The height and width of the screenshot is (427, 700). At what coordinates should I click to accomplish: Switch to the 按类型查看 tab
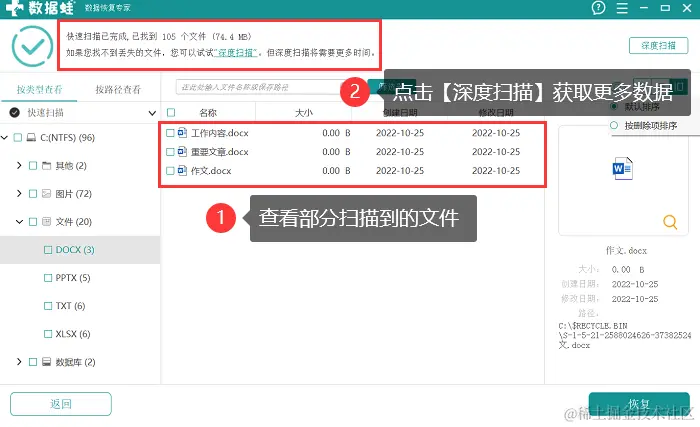click(39, 89)
